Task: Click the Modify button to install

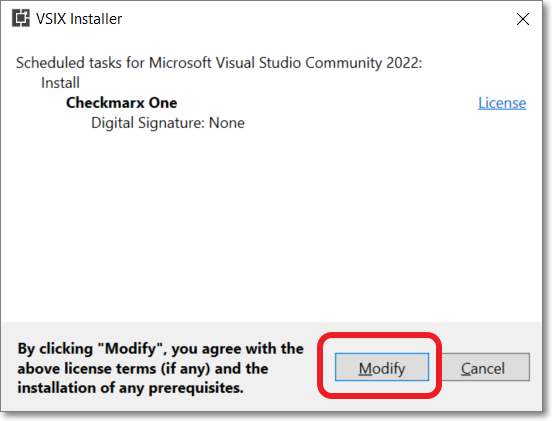Action: [x=382, y=367]
